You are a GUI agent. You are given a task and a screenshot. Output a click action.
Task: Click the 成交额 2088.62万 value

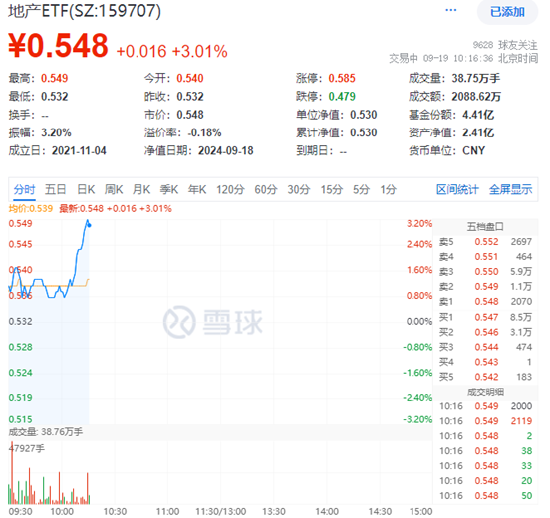click(x=476, y=97)
